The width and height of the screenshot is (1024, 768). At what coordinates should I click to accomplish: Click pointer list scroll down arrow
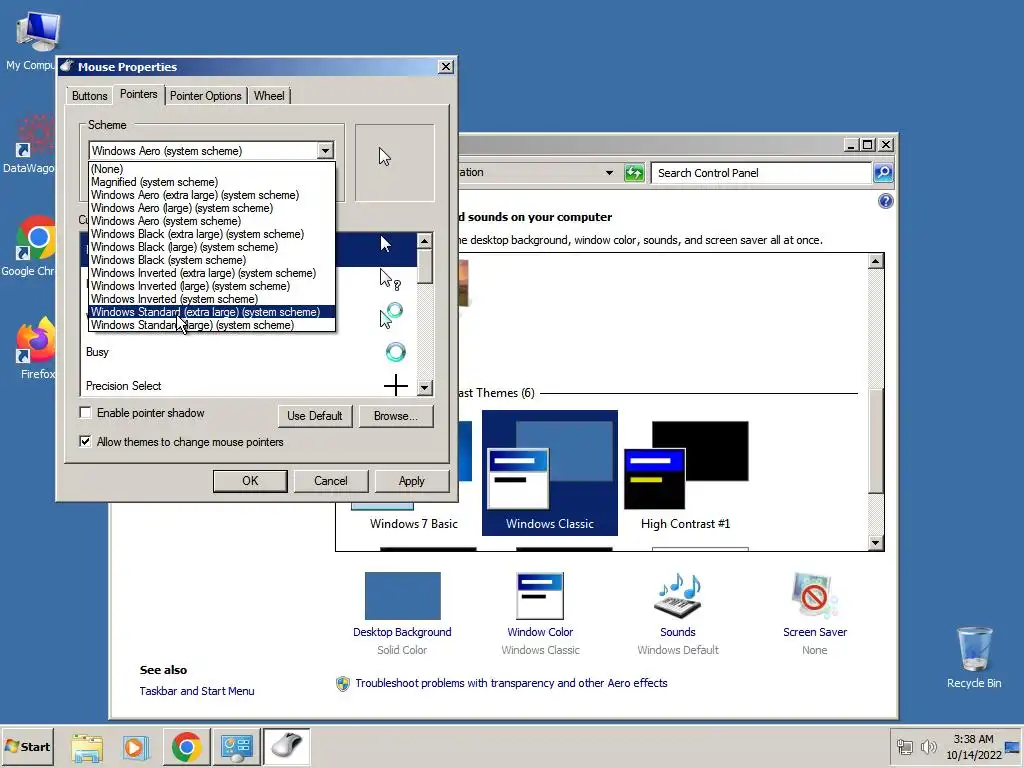[424, 388]
